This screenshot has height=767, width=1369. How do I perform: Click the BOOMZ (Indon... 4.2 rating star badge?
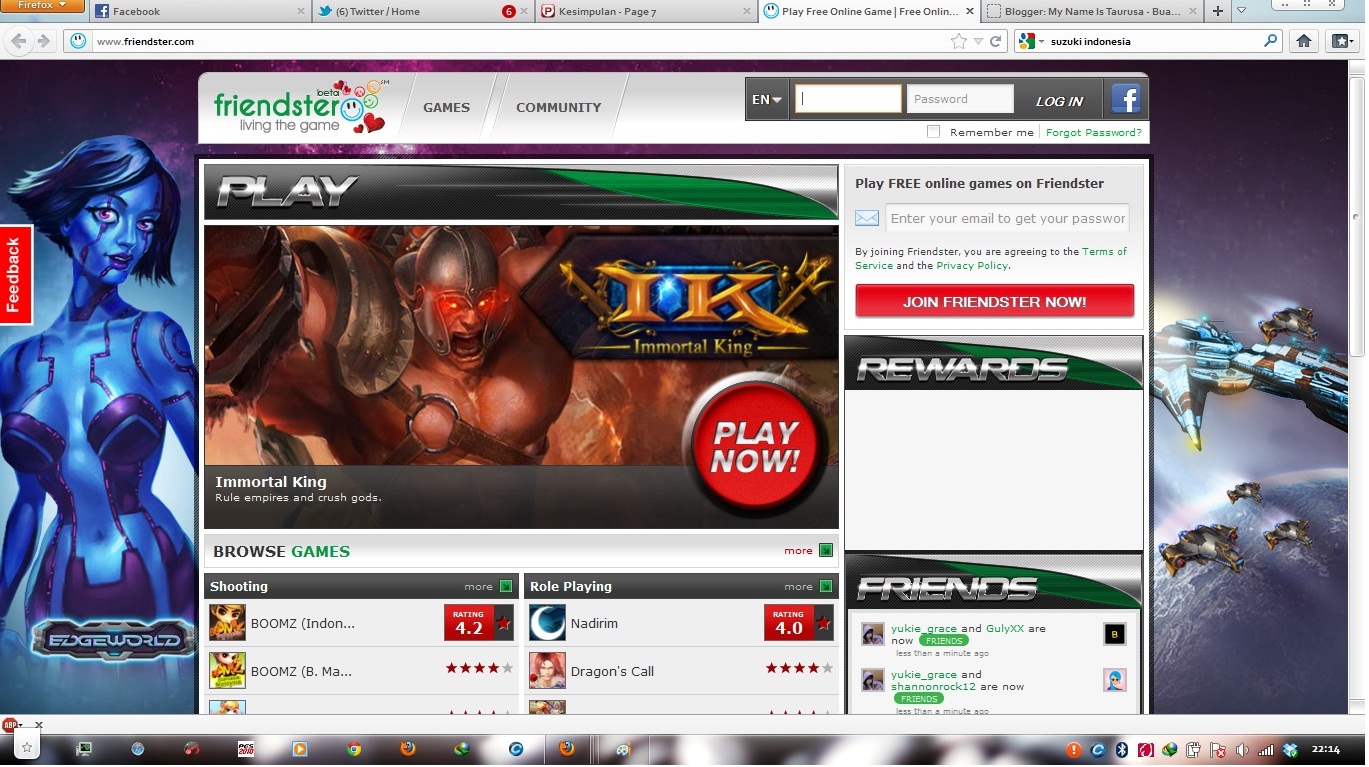(478, 623)
